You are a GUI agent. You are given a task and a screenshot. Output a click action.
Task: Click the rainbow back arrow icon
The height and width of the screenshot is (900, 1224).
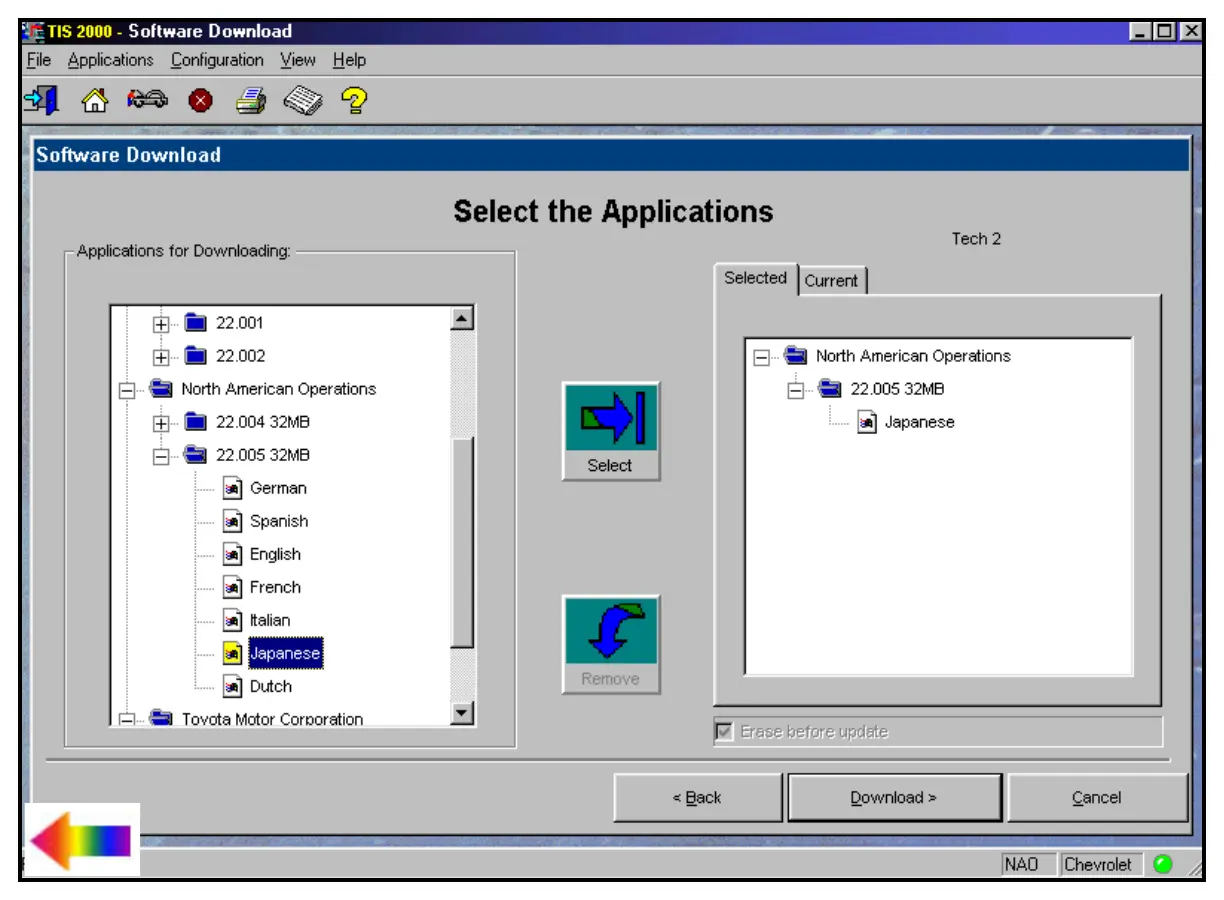(x=81, y=839)
